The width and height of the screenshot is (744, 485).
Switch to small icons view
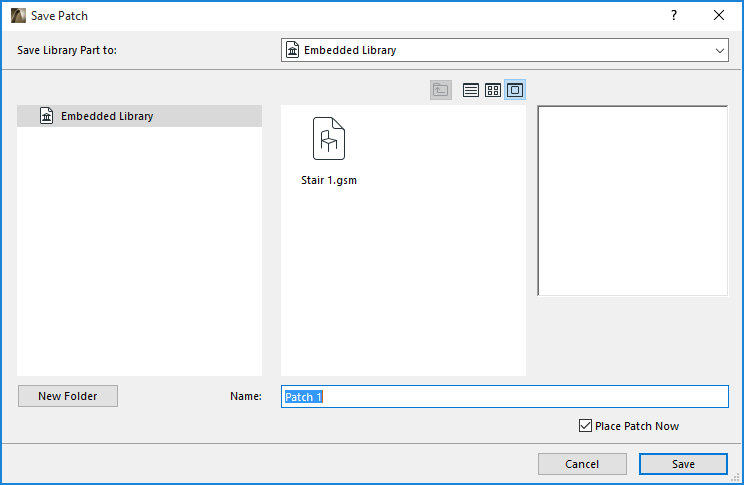coord(493,90)
